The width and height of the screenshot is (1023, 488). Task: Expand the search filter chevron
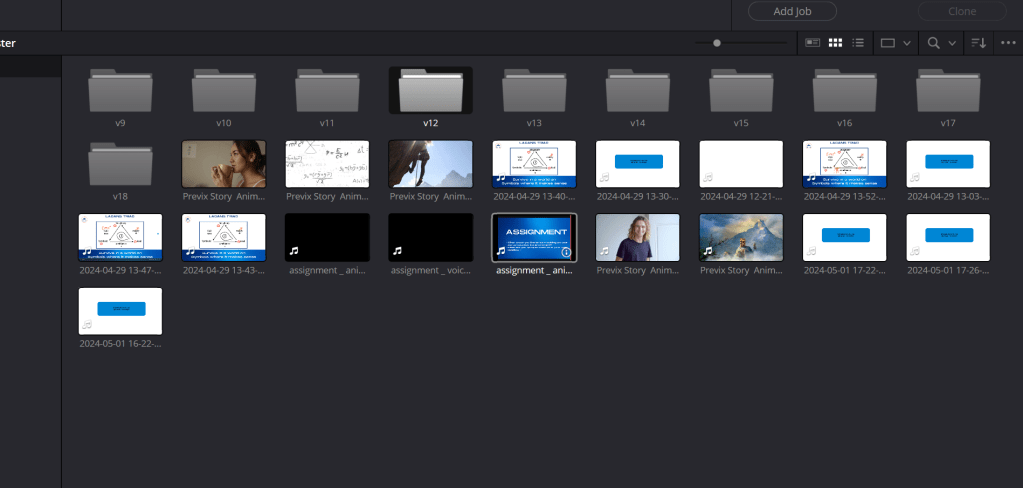coord(952,44)
